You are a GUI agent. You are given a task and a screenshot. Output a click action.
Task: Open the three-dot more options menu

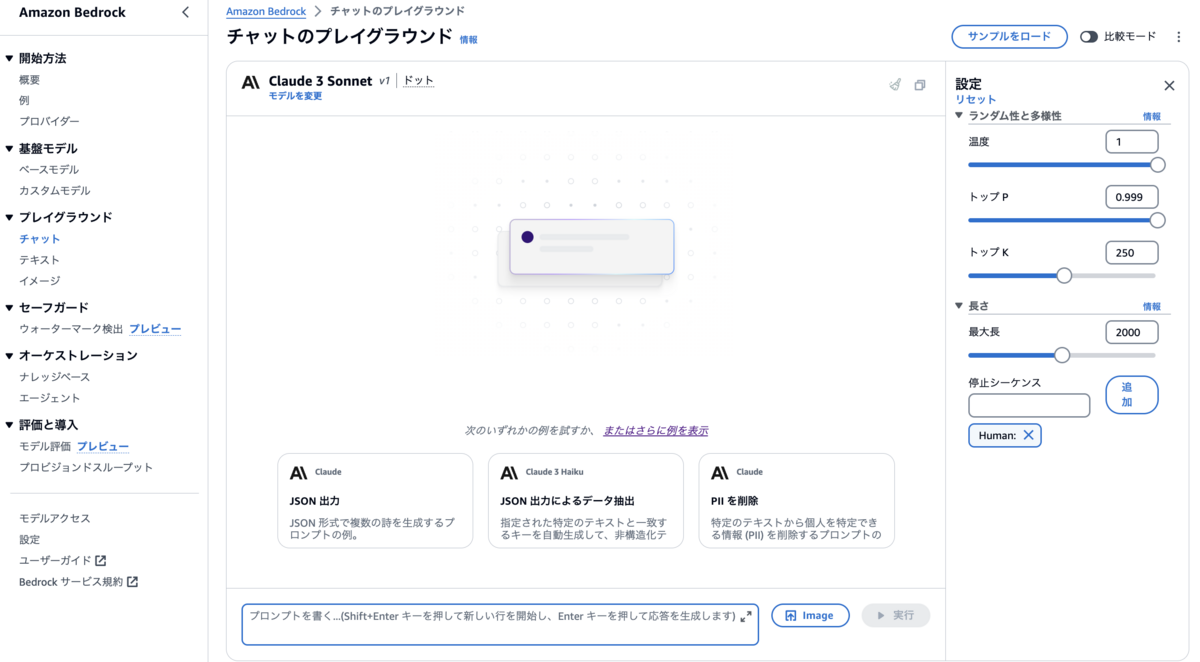[x=1178, y=36]
